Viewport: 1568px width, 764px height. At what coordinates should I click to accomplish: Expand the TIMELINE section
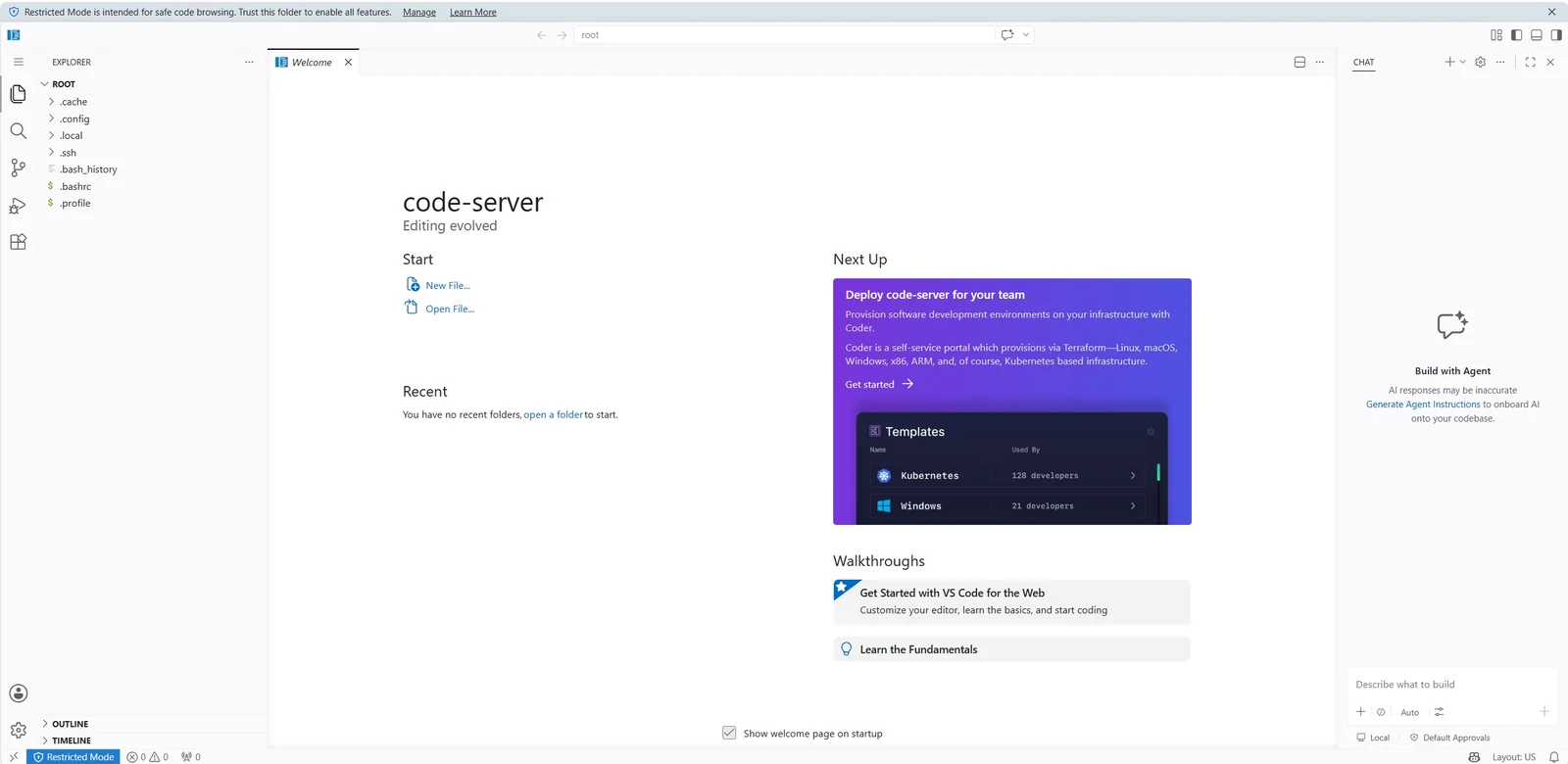(x=152, y=740)
